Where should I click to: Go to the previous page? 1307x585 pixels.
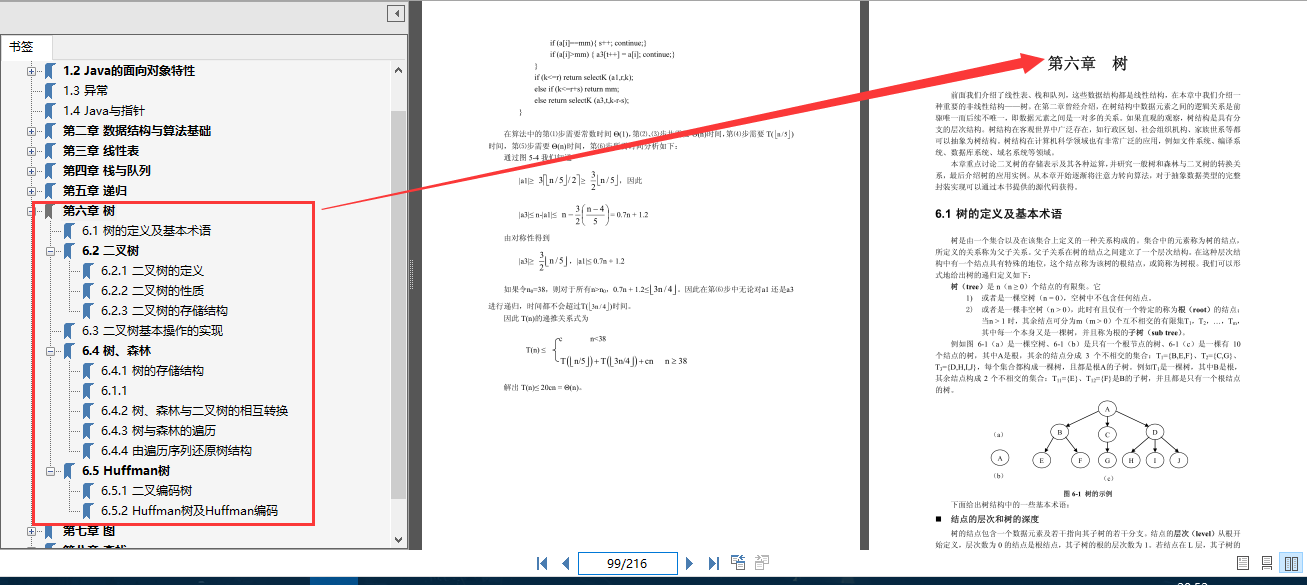(x=565, y=564)
